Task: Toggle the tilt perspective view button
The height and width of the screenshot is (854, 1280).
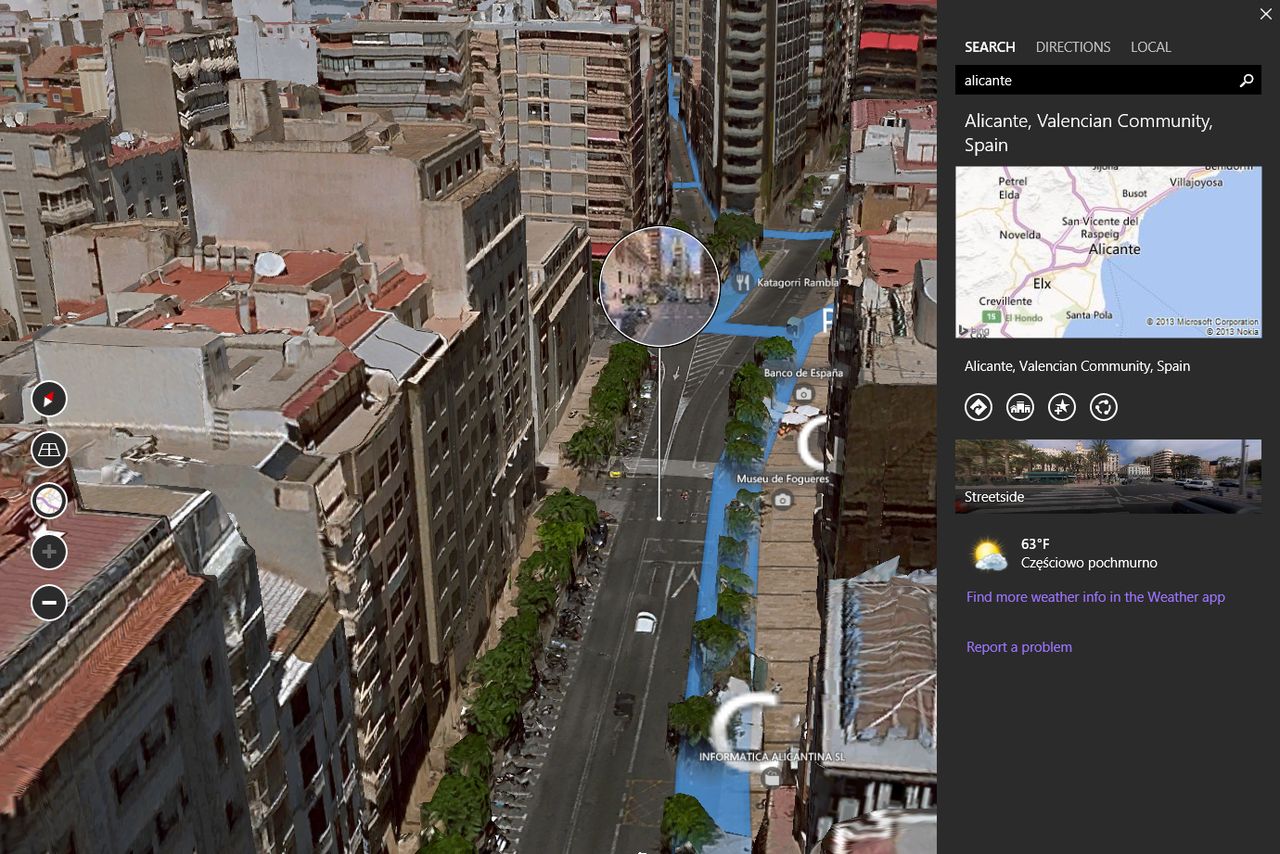Action: tap(48, 450)
